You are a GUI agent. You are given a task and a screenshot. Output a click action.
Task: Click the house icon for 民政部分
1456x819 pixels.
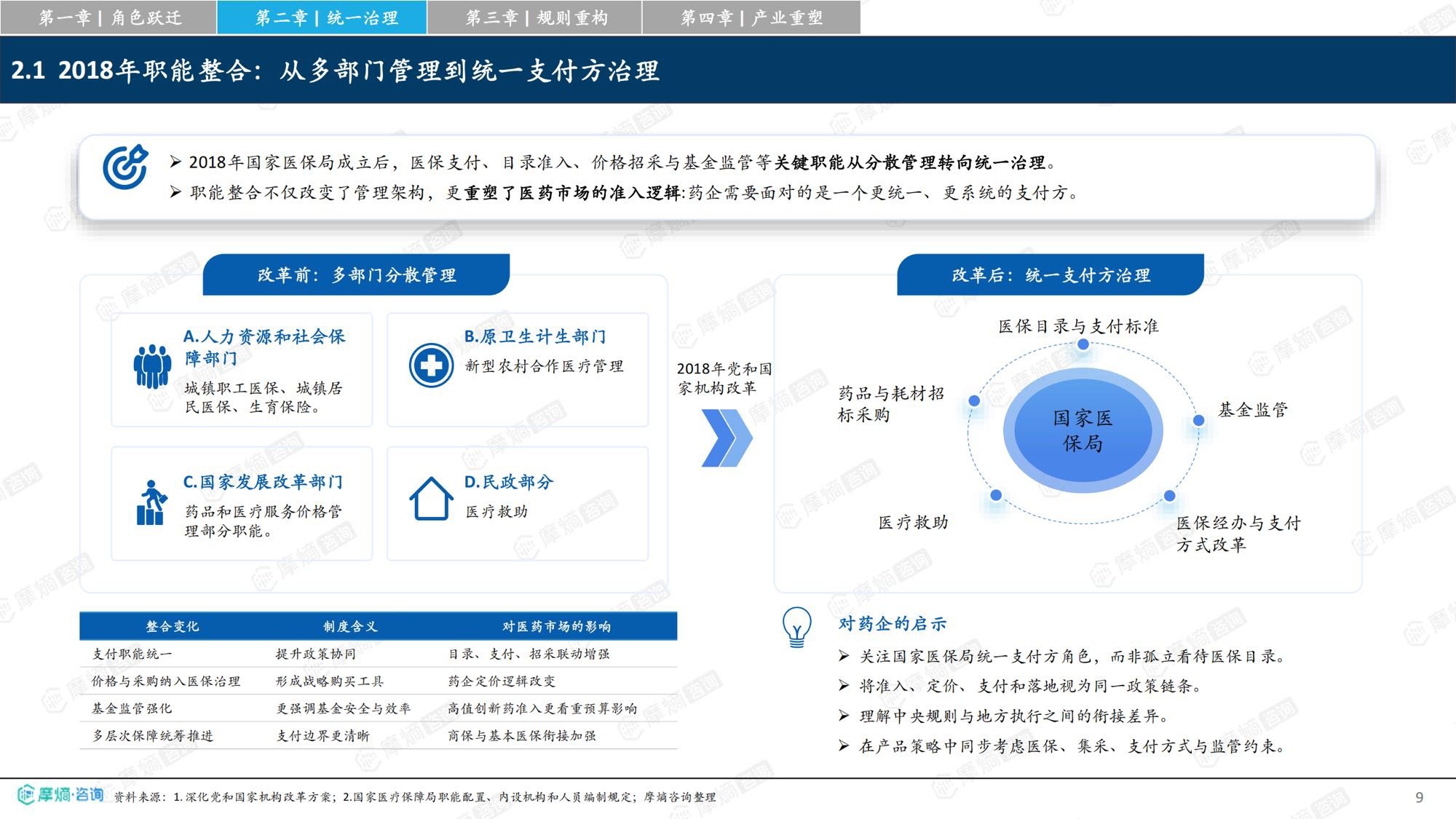click(x=431, y=499)
